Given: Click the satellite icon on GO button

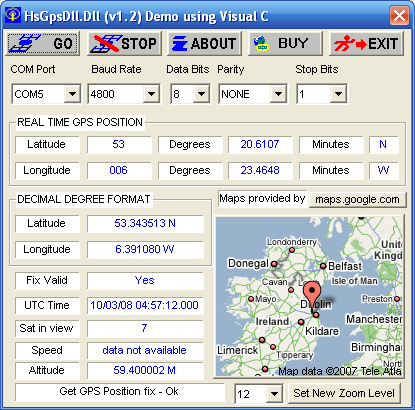Looking at the screenshot, I should (26, 43).
